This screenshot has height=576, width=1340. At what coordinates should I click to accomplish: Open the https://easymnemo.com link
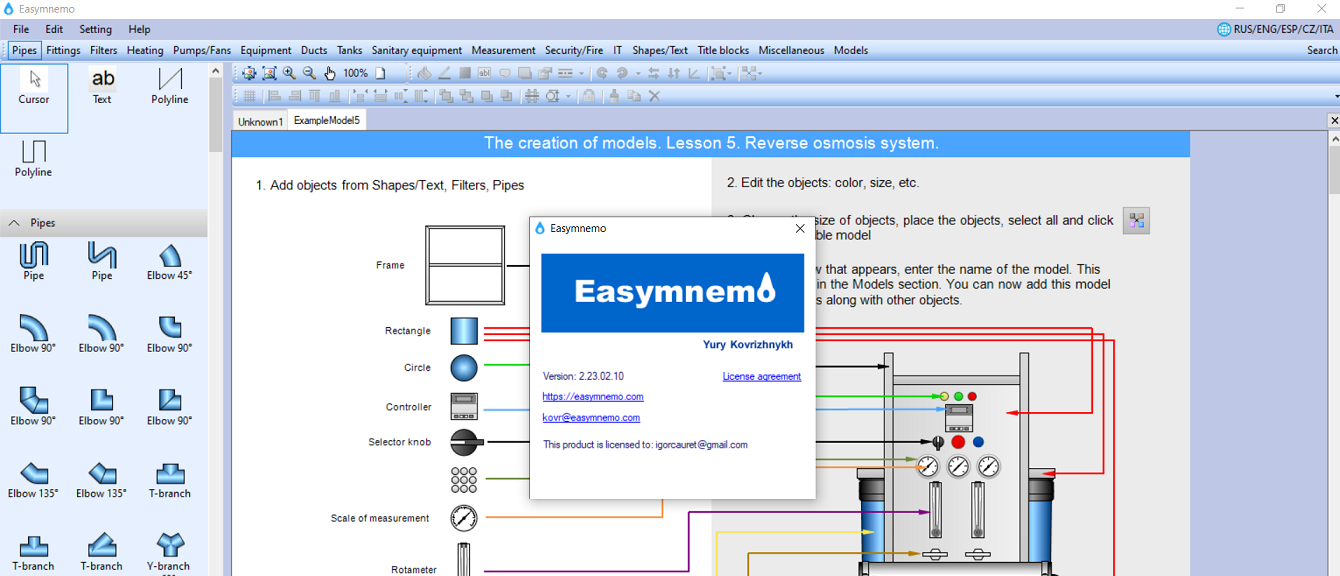click(x=593, y=397)
